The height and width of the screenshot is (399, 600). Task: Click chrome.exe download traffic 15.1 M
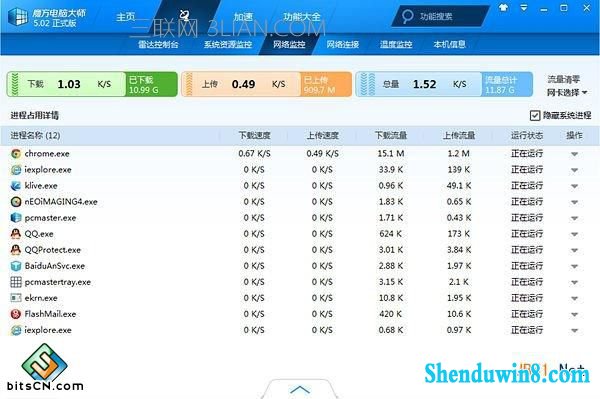coord(391,154)
